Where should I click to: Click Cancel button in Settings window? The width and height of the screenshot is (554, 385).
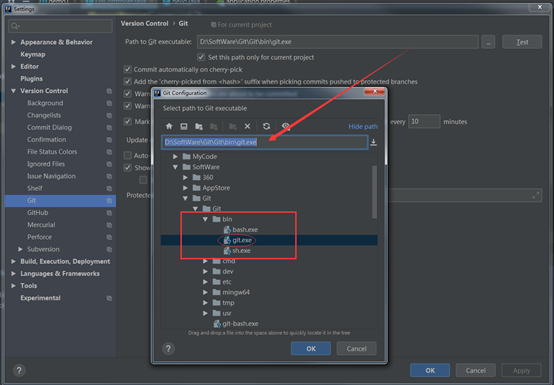tap(476, 371)
